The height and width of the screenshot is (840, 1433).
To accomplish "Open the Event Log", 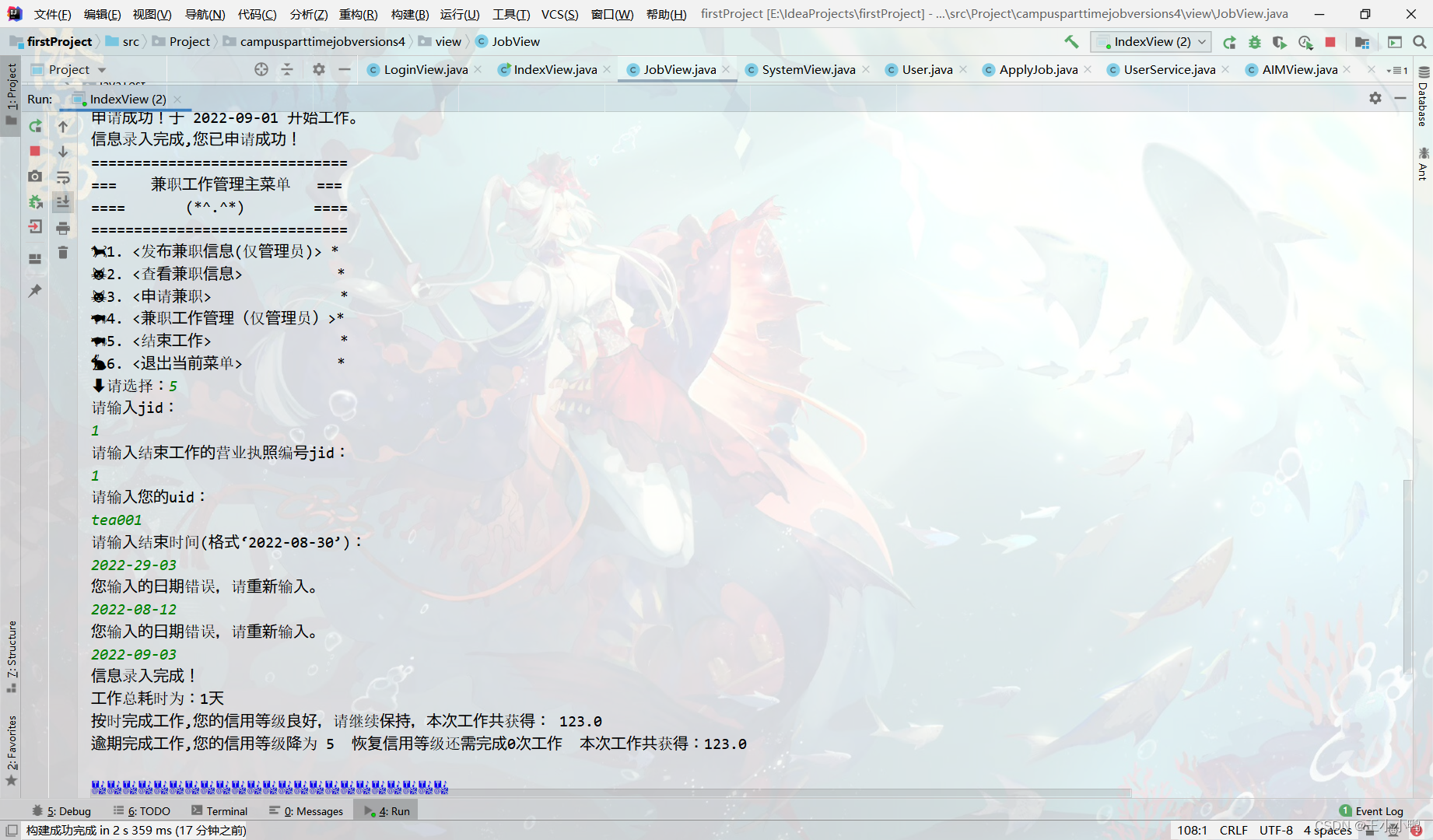I will click(x=1372, y=810).
